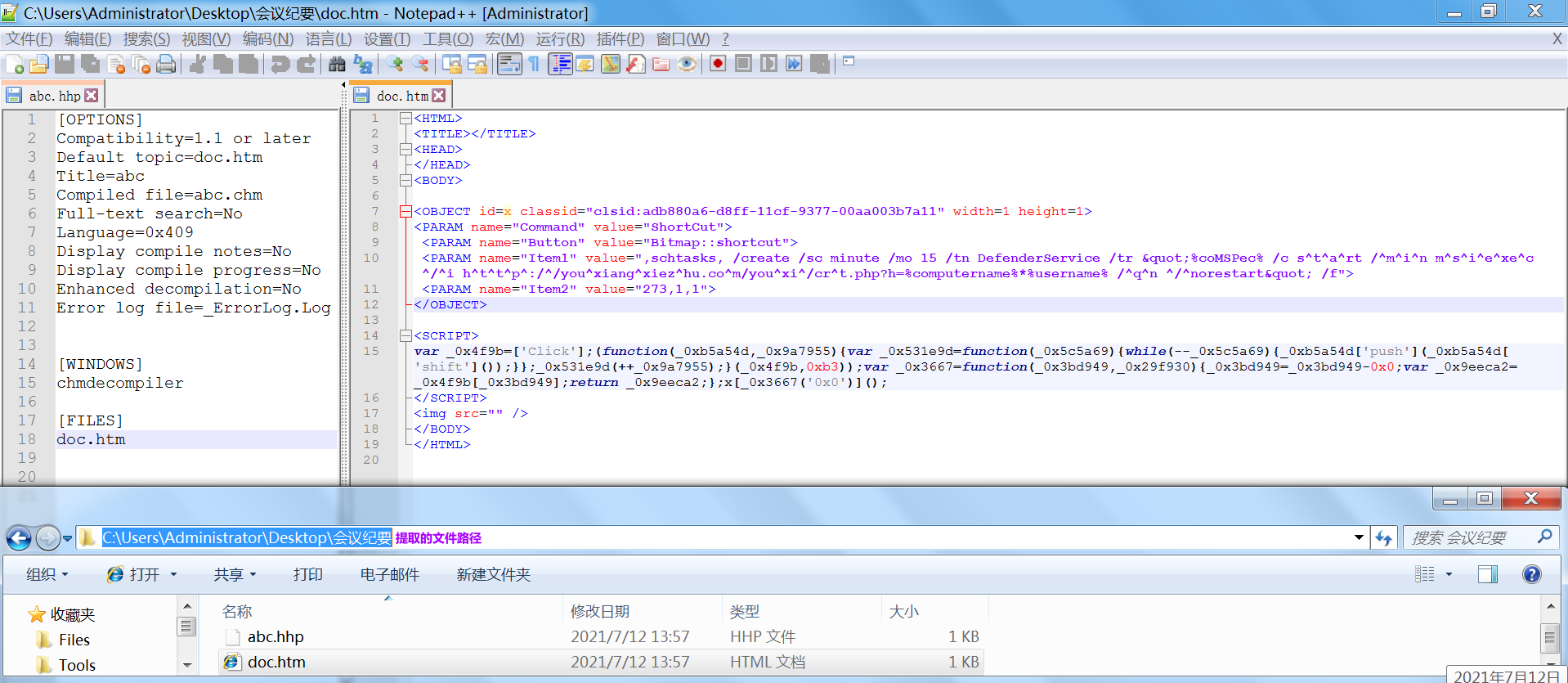Screen dimensions: 1568x683
Task: Click the Close All toolbar icon
Action: [141, 64]
